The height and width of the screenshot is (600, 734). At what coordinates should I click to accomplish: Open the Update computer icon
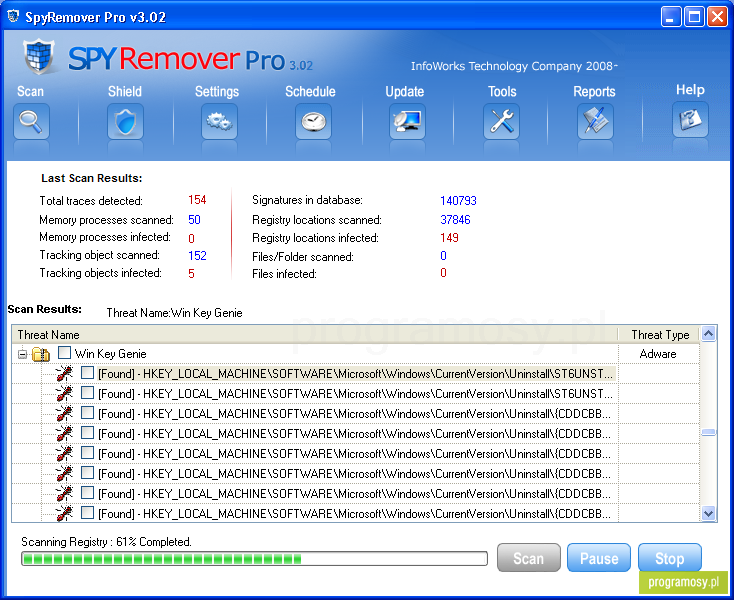click(407, 122)
